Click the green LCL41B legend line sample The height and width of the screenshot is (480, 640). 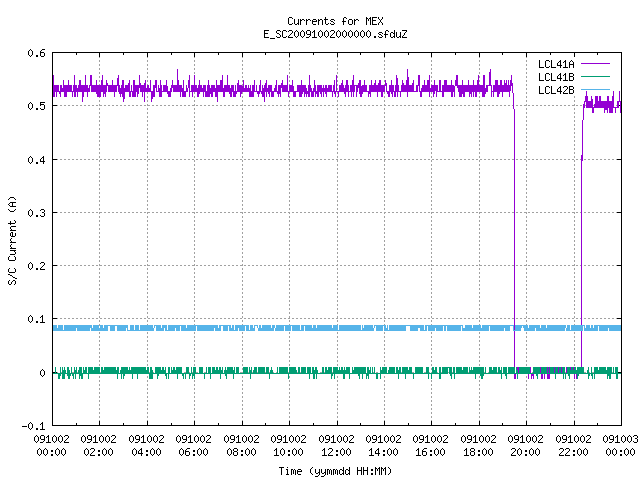(595, 76)
